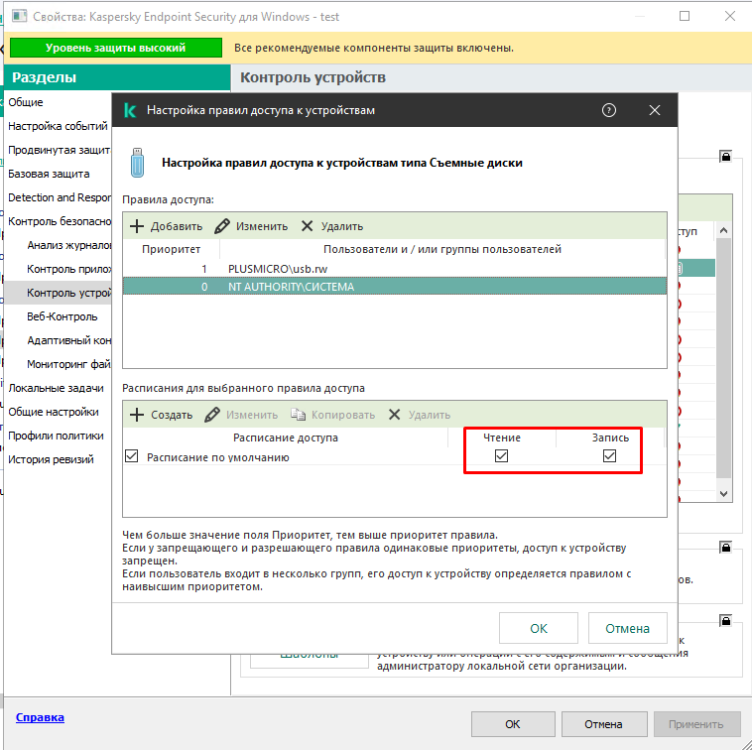Click the scroll down arrow of device list

724,494
